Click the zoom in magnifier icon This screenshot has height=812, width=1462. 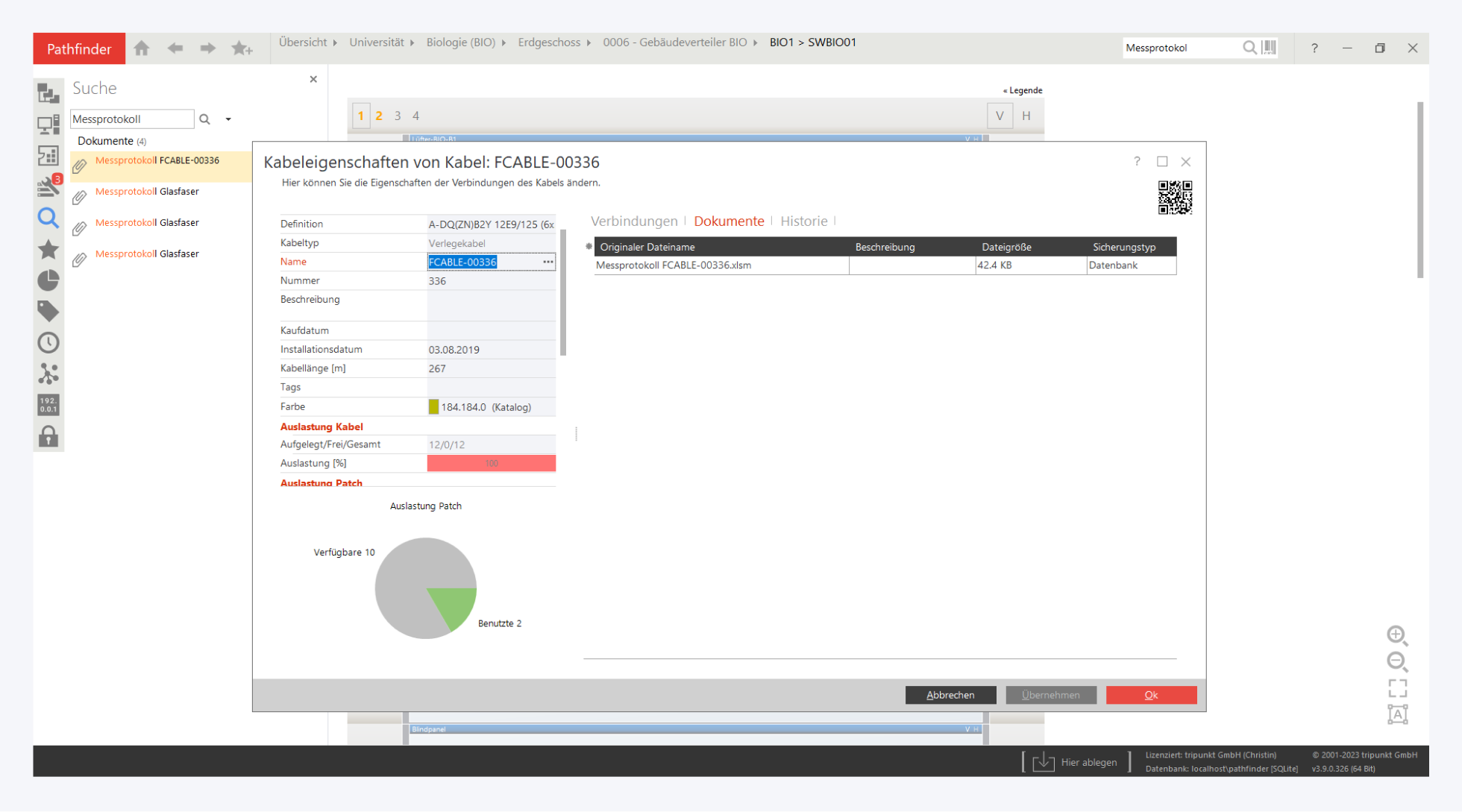click(x=1397, y=635)
